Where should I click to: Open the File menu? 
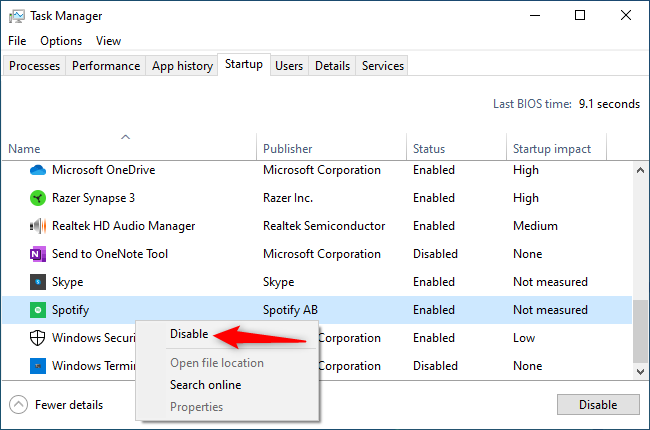17,41
